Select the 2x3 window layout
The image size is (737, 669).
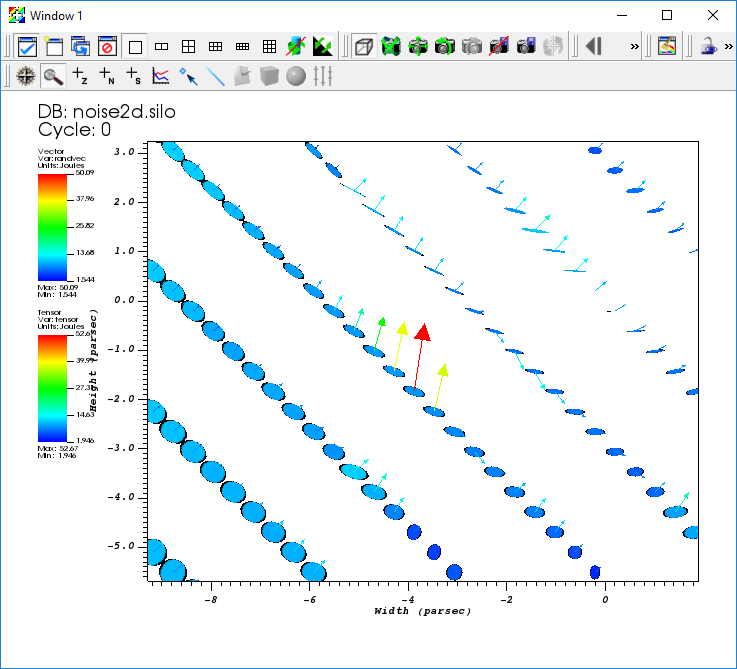215,47
